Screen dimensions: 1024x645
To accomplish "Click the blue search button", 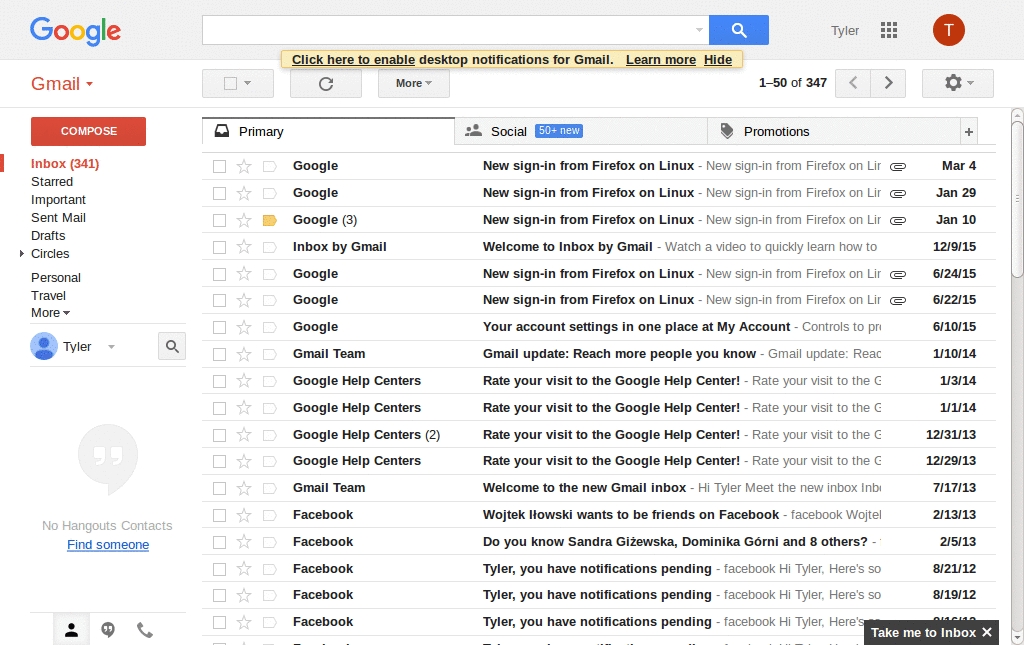I will [x=739, y=30].
